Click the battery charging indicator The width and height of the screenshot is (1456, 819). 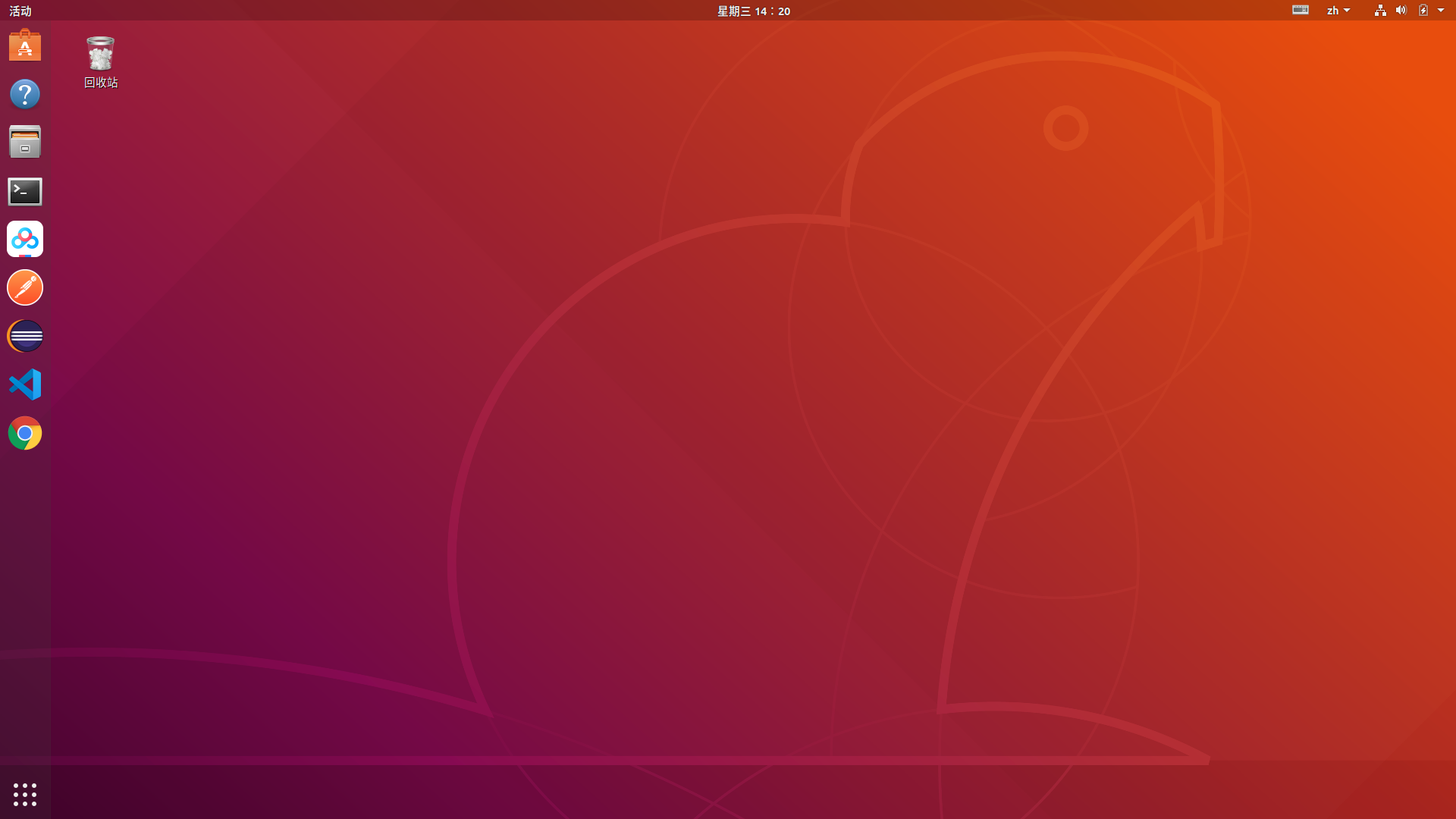point(1423,11)
